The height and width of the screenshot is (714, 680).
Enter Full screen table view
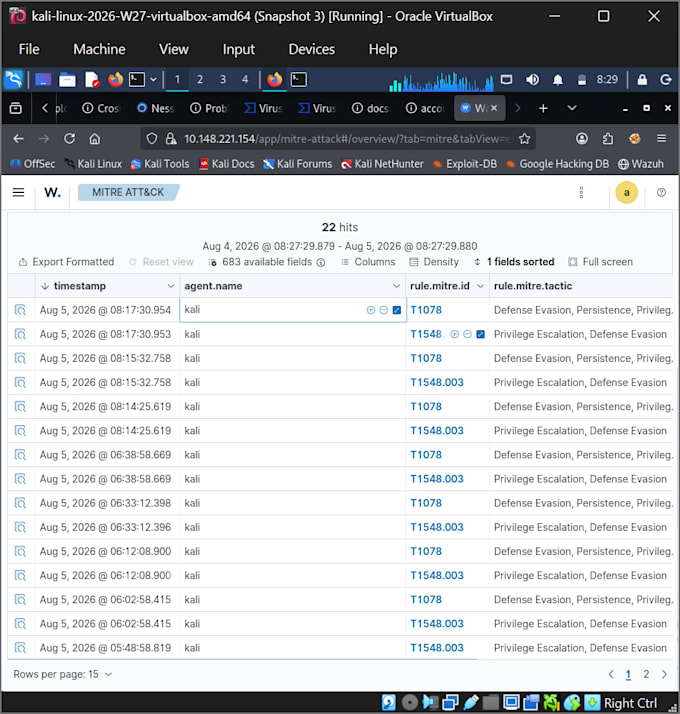click(601, 262)
